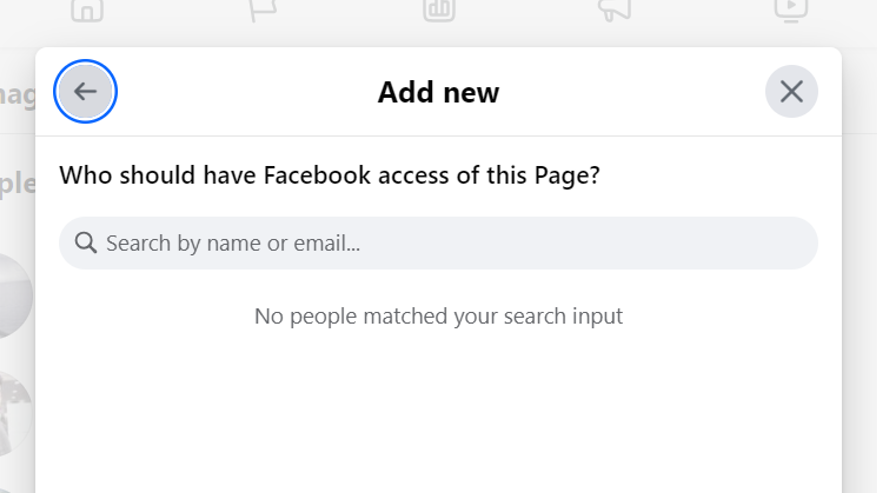The image size is (877, 499).
Task: Go back using the arrow button
Action: pyautogui.click(x=86, y=92)
